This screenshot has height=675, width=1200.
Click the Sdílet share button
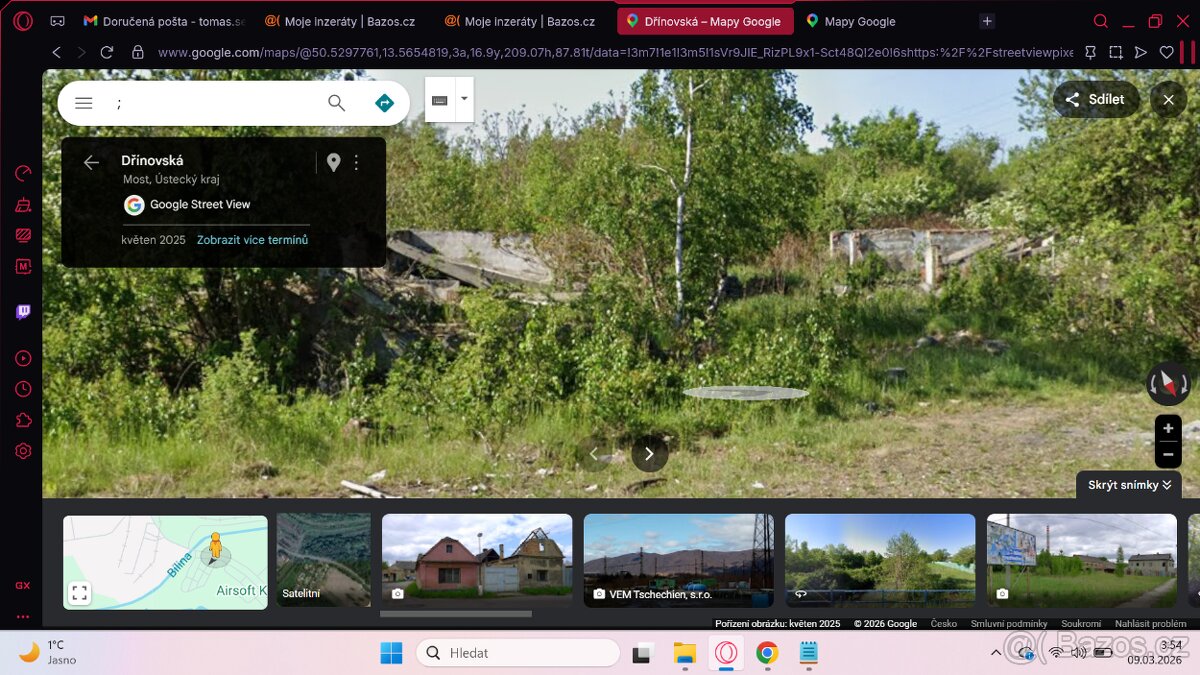[1096, 99]
